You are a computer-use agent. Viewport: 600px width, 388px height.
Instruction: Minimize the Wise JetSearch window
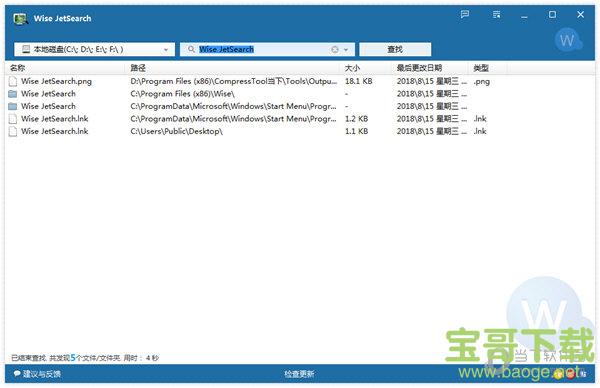tap(524, 17)
